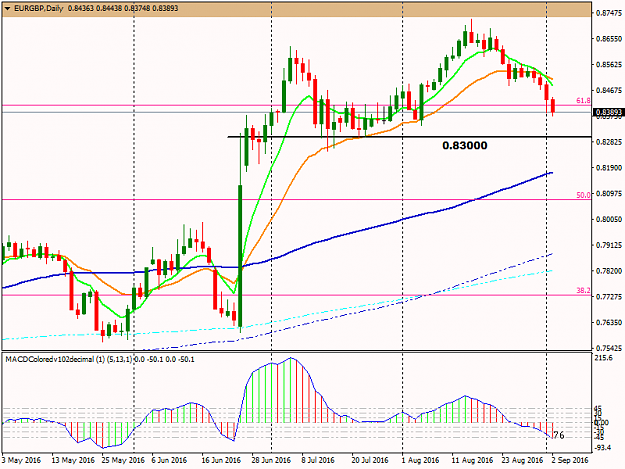Select the 0.87475 price axis value
The image size is (625, 469).
(609, 13)
